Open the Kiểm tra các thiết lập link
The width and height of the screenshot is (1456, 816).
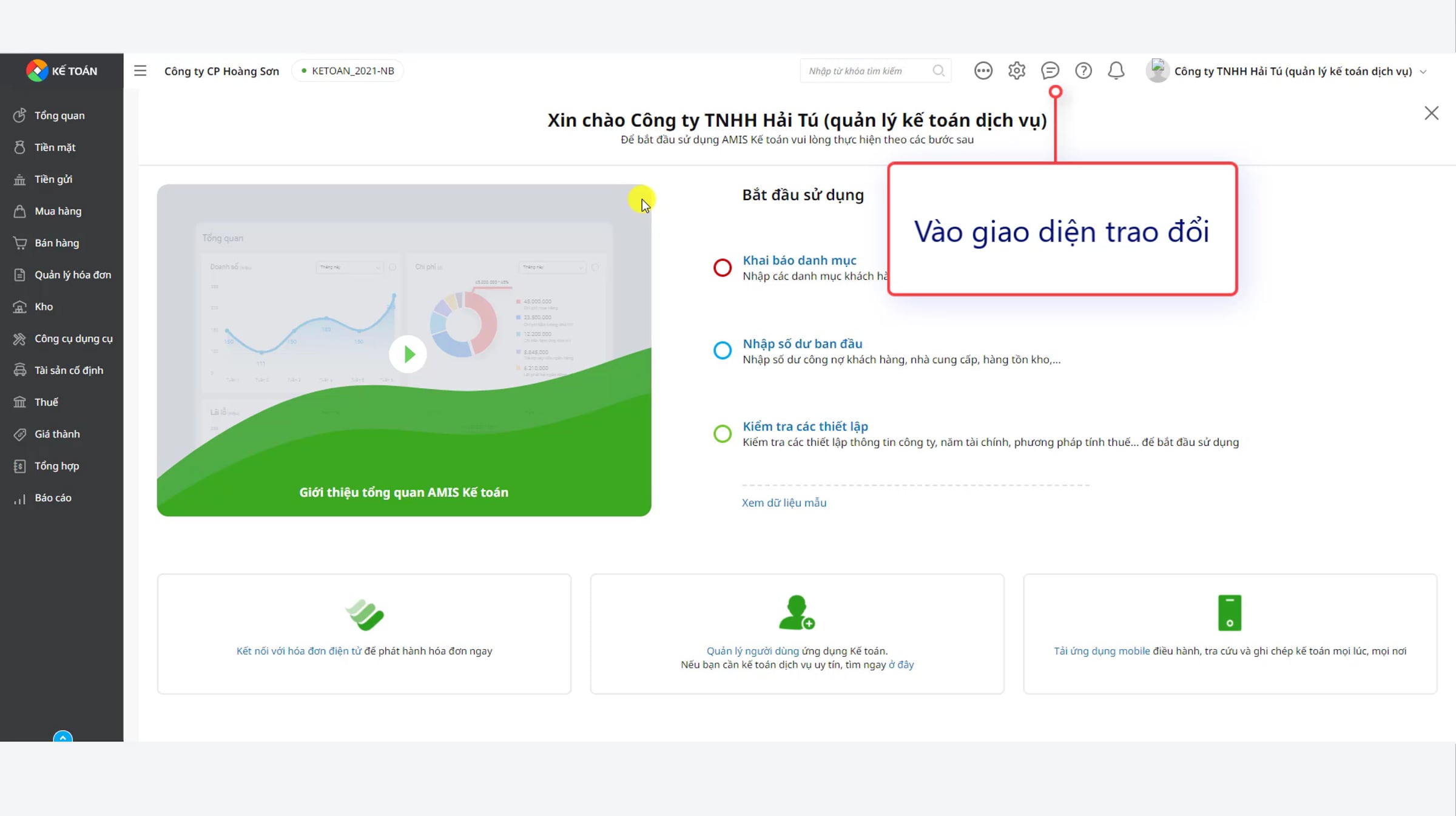[806, 427]
